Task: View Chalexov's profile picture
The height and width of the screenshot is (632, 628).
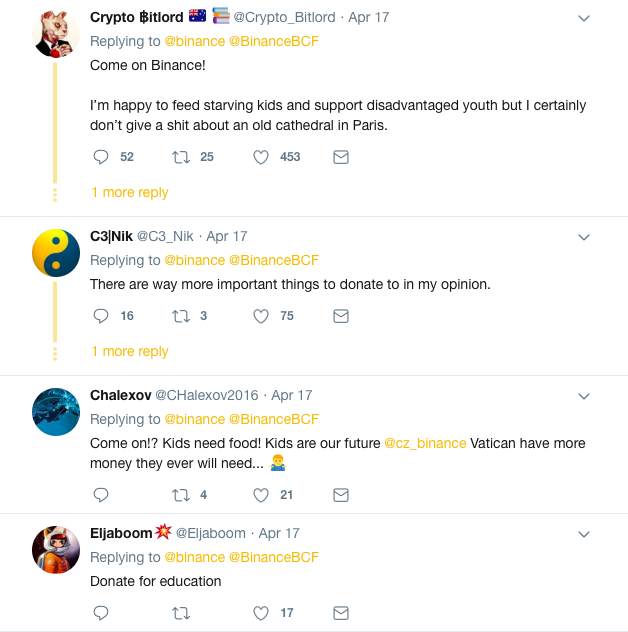Action: click(56, 412)
